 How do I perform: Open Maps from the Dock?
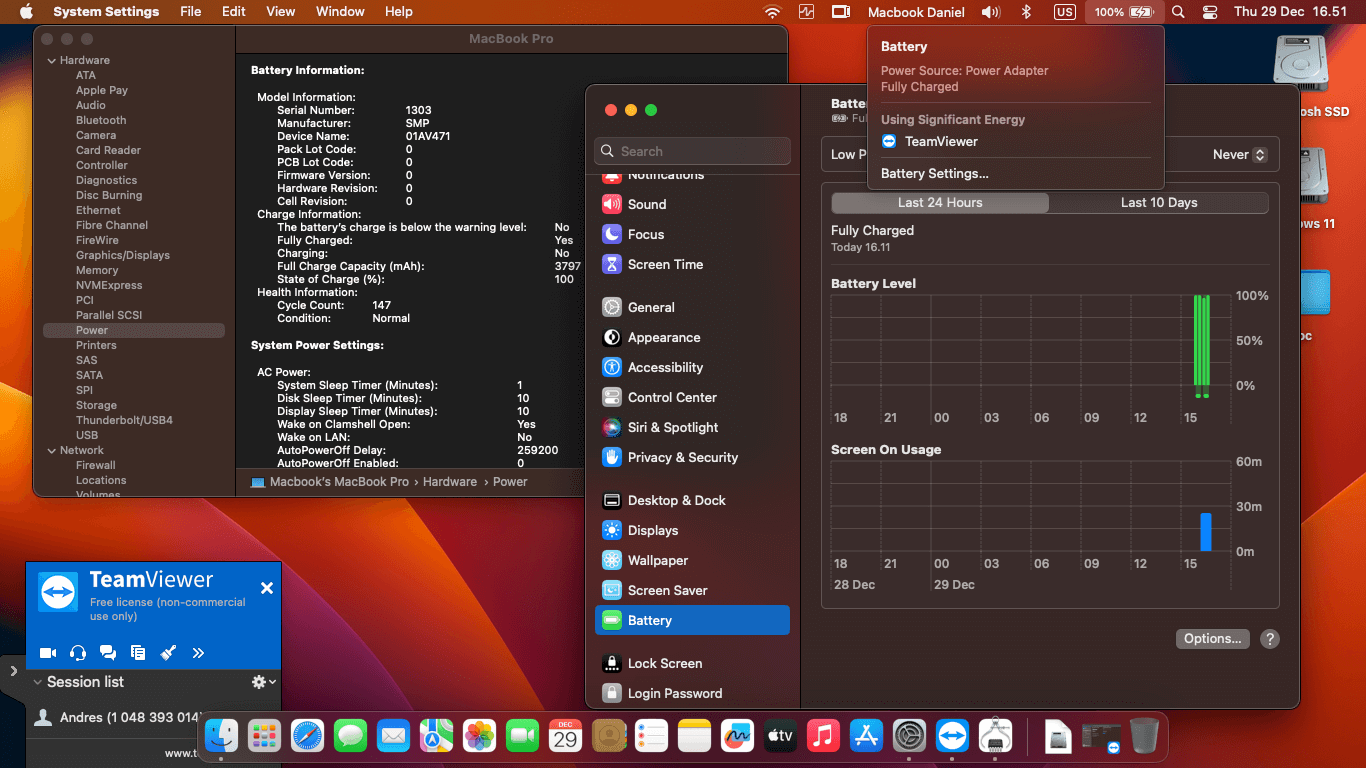click(x=436, y=737)
